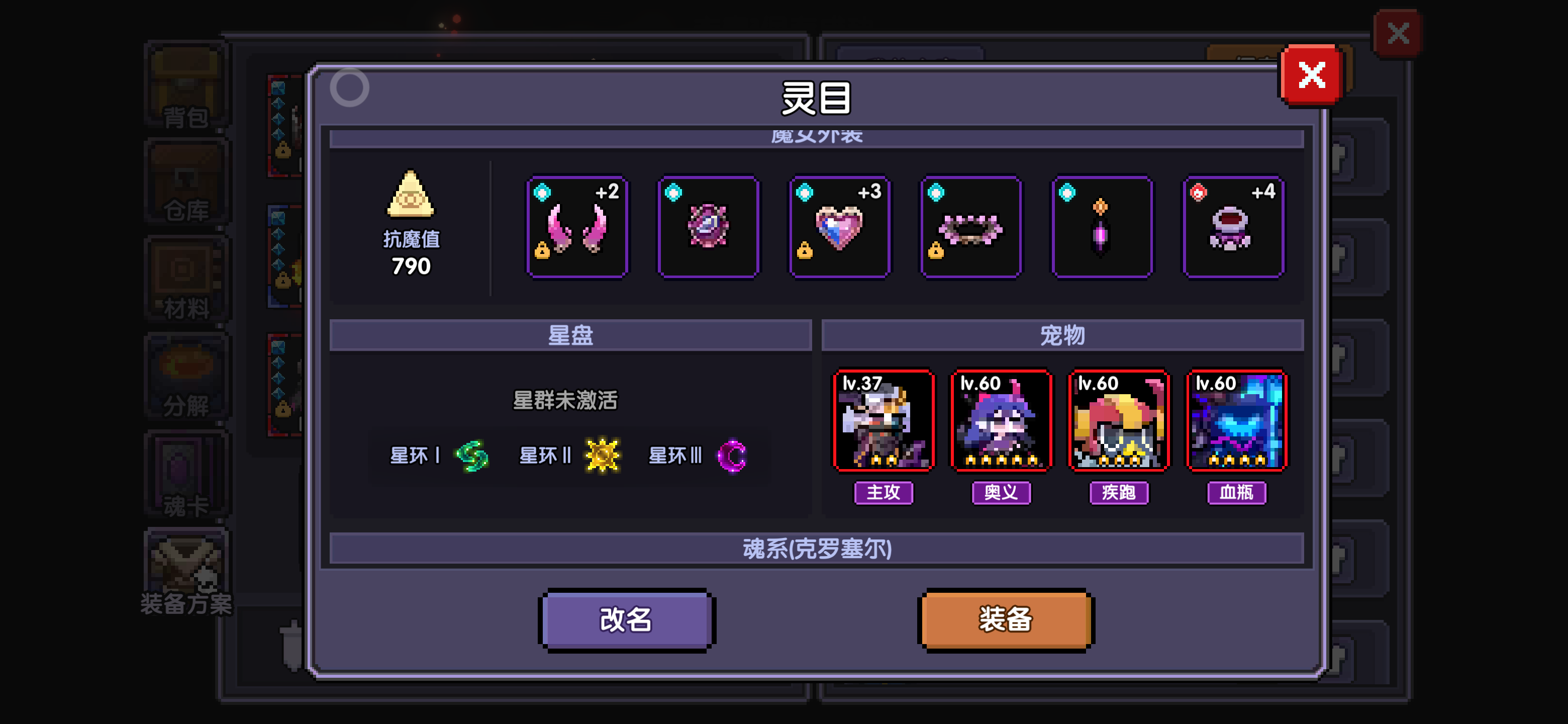This screenshot has width=1568, height=724.
Task: Click the yellow 星环Ⅱ sun icon
Action: pyautogui.click(x=602, y=456)
